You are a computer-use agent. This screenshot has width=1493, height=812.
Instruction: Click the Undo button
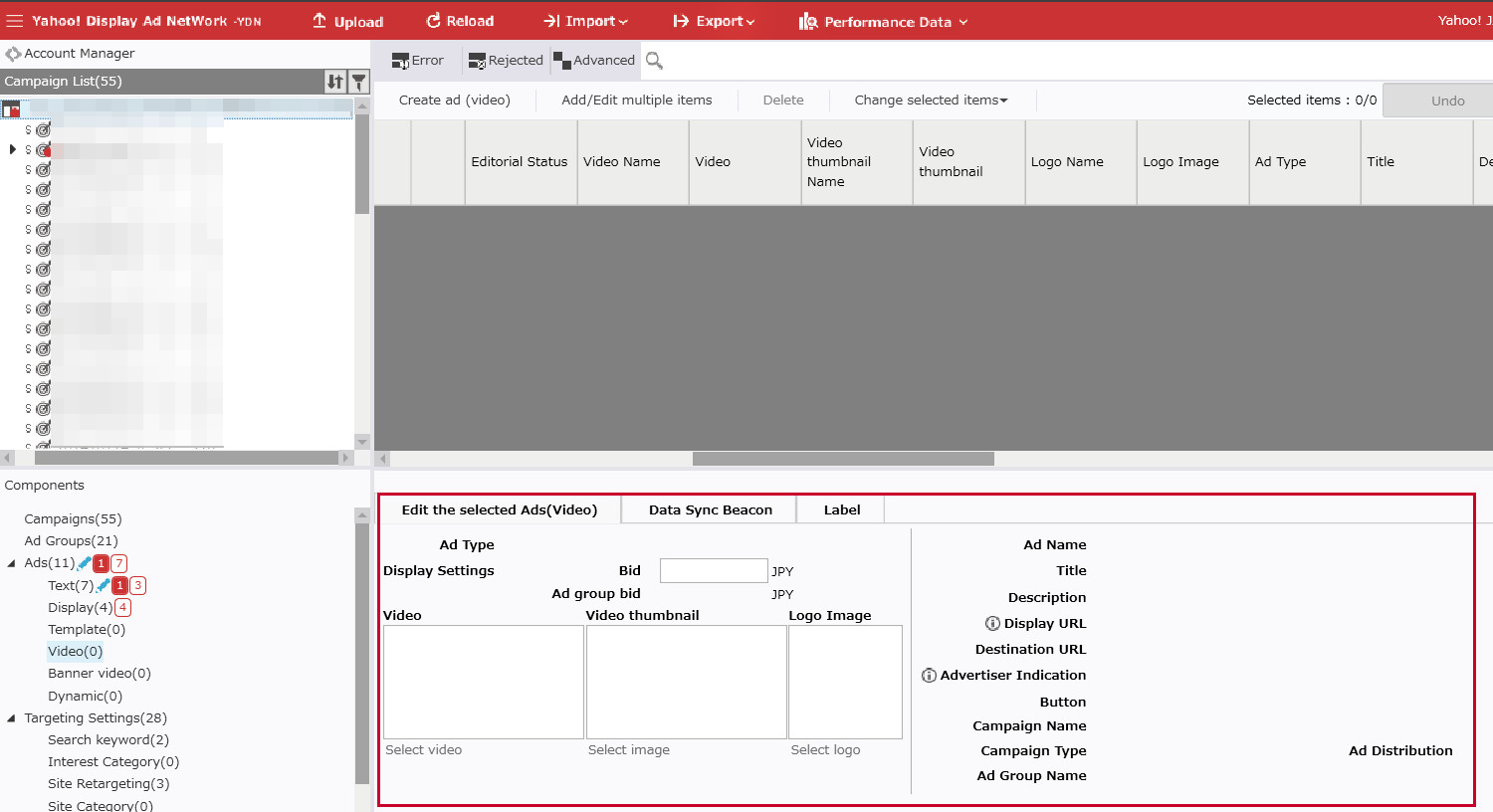pyautogui.click(x=1440, y=101)
